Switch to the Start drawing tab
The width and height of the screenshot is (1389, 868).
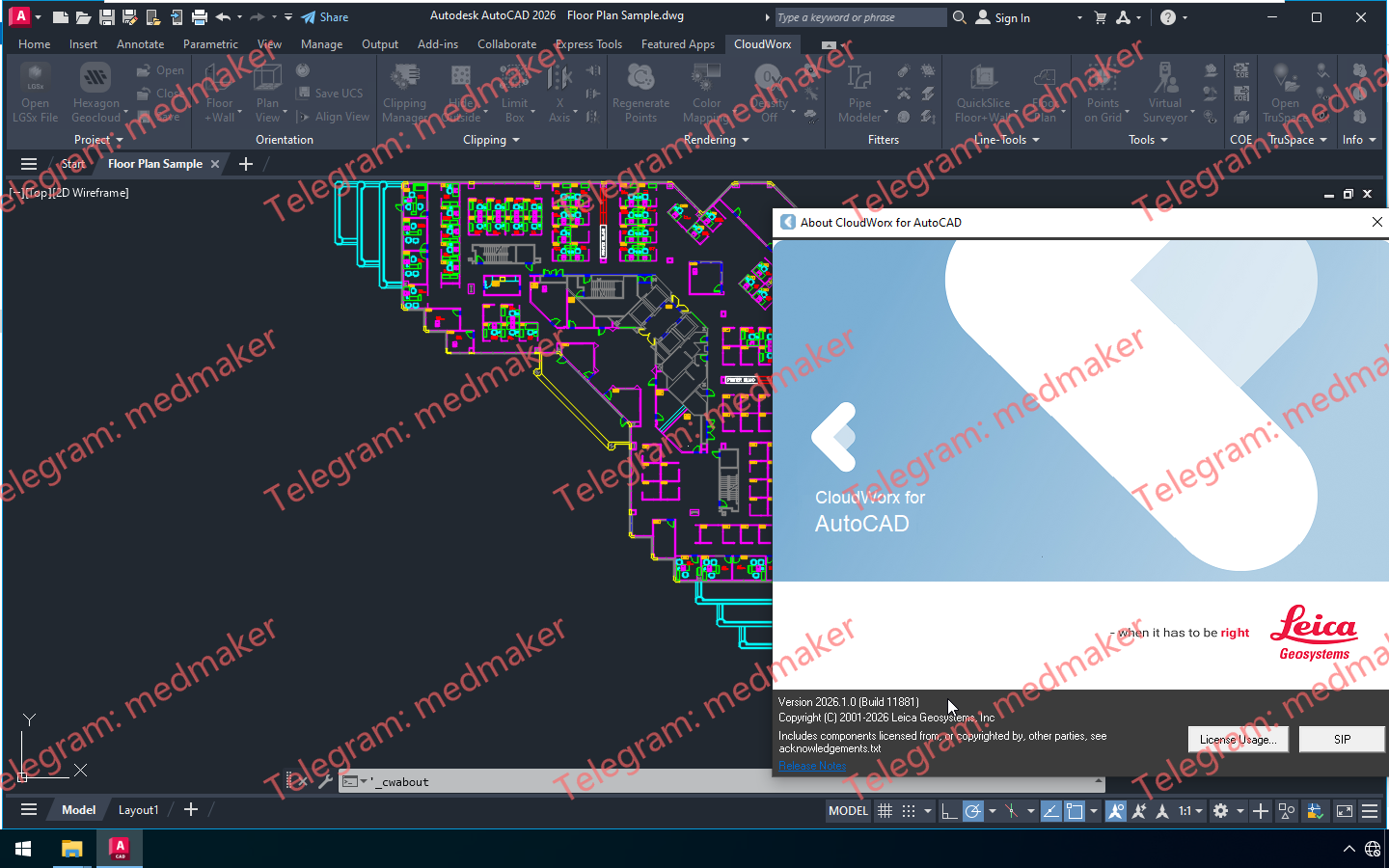pos(73,164)
